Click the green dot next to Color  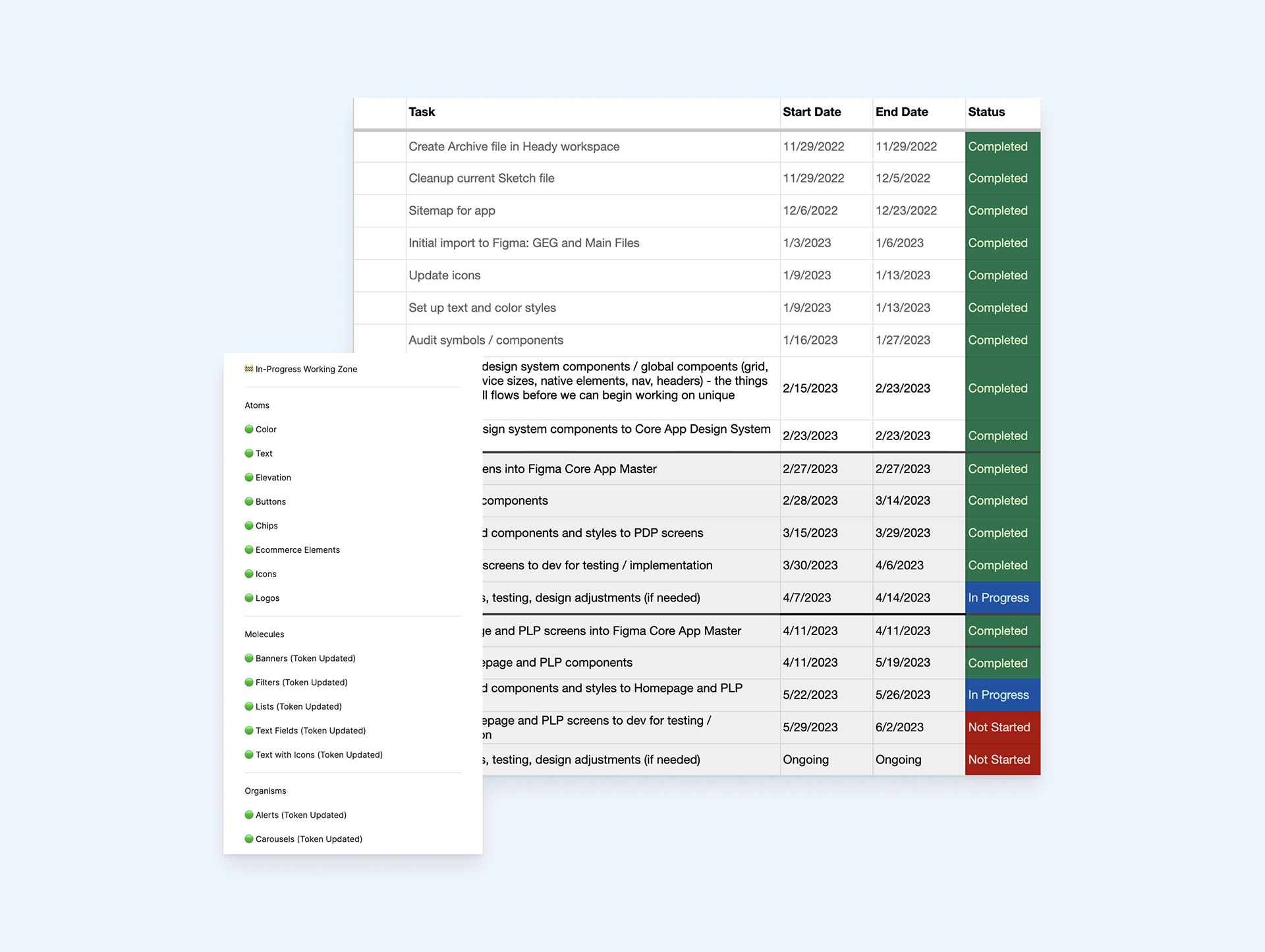pos(249,429)
